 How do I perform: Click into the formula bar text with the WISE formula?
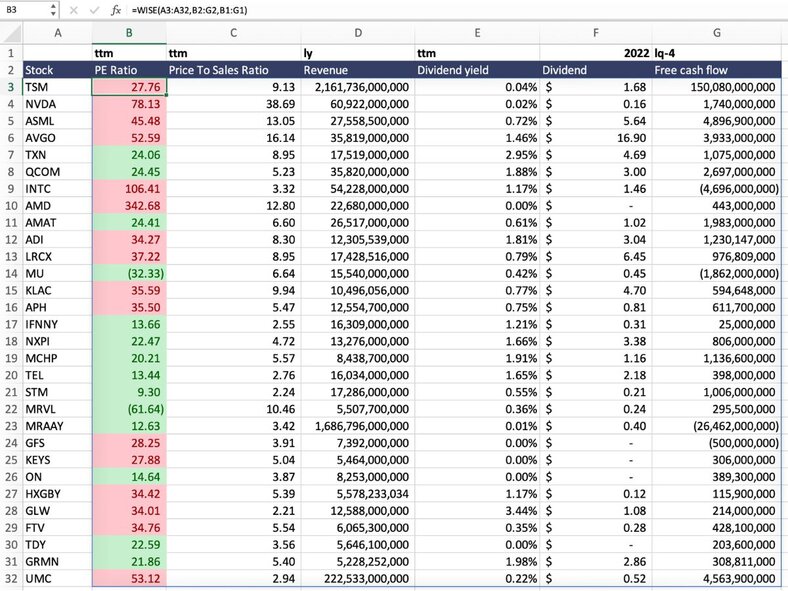click(x=400, y=10)
